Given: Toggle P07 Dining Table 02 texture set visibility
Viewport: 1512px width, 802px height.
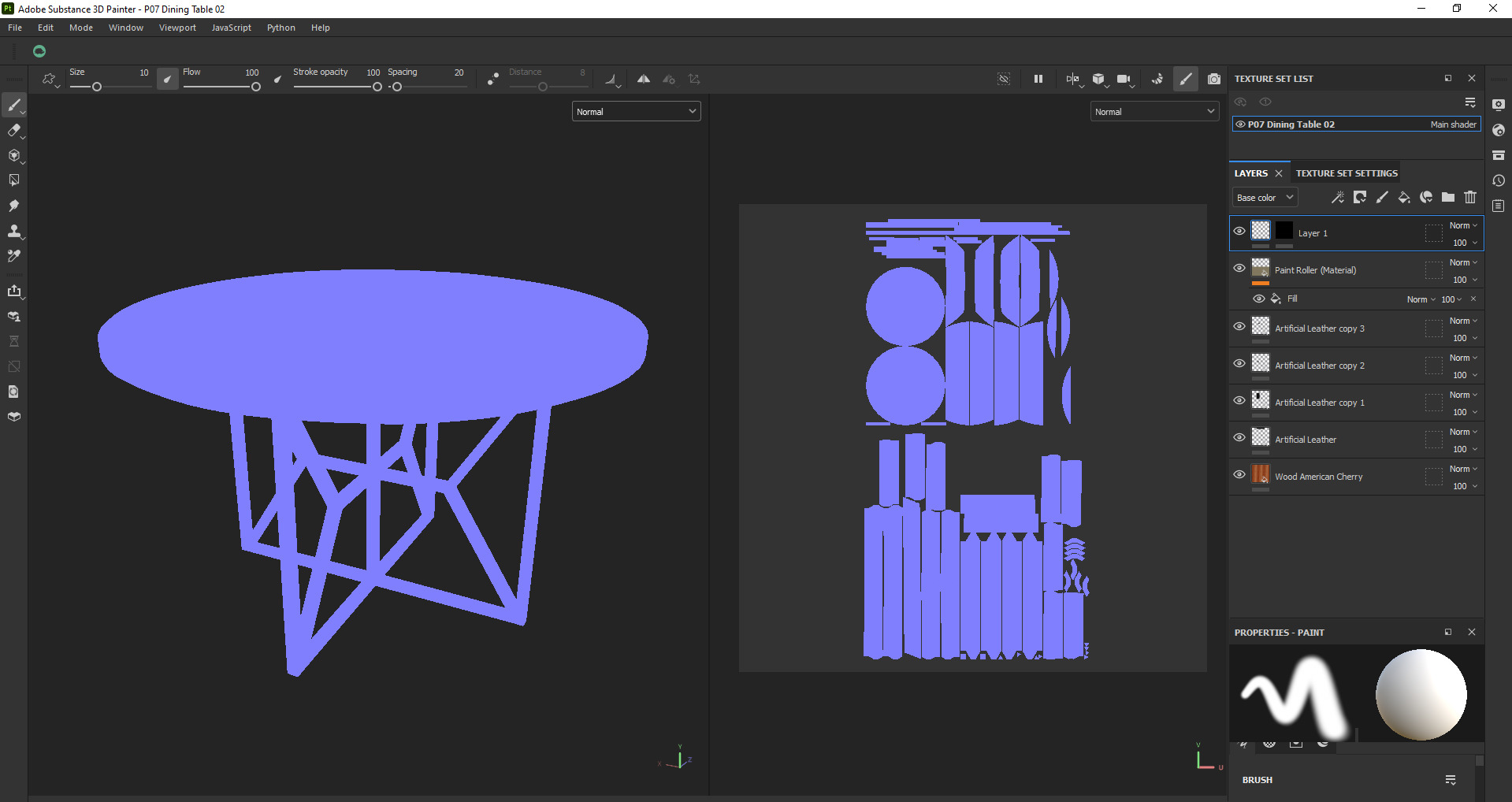Looking at the screenshot, I should [x=1241, y=124].
